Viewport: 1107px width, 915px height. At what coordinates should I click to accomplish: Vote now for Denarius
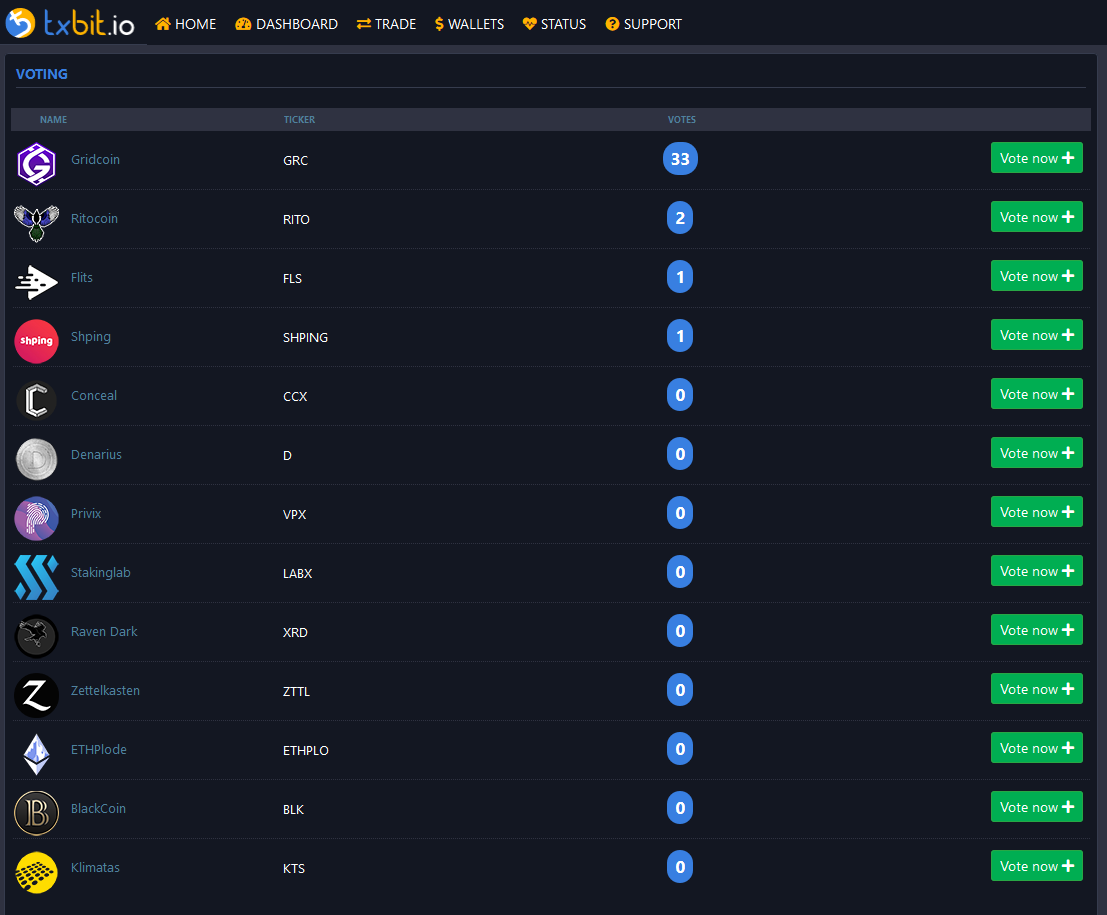[x=1036, y=453]
